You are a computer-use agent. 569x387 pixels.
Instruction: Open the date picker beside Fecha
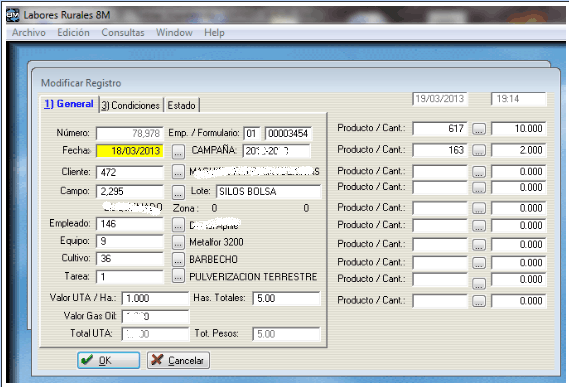[178, 152]
